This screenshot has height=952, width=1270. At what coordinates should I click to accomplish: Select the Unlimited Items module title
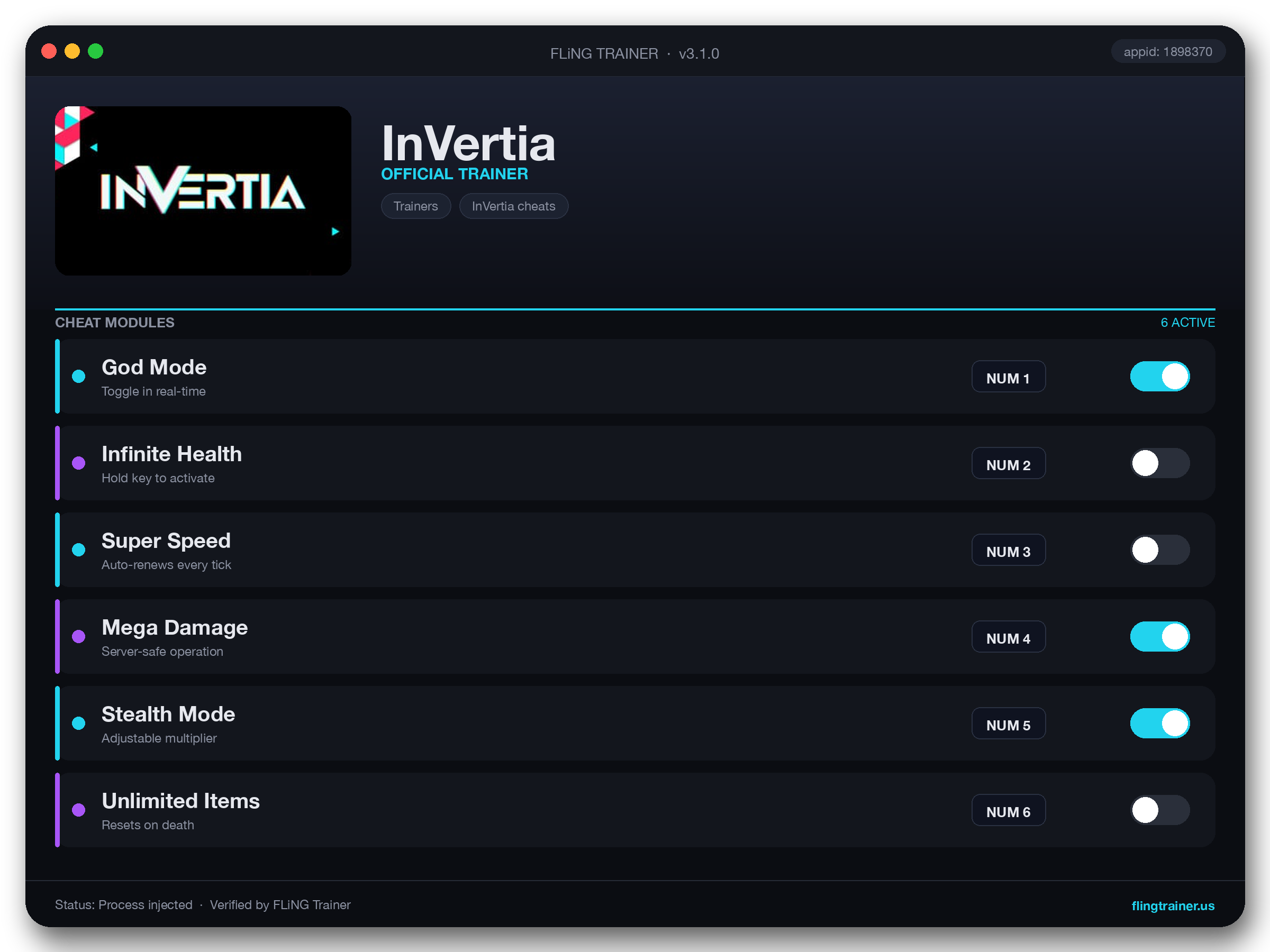(181, 801)
